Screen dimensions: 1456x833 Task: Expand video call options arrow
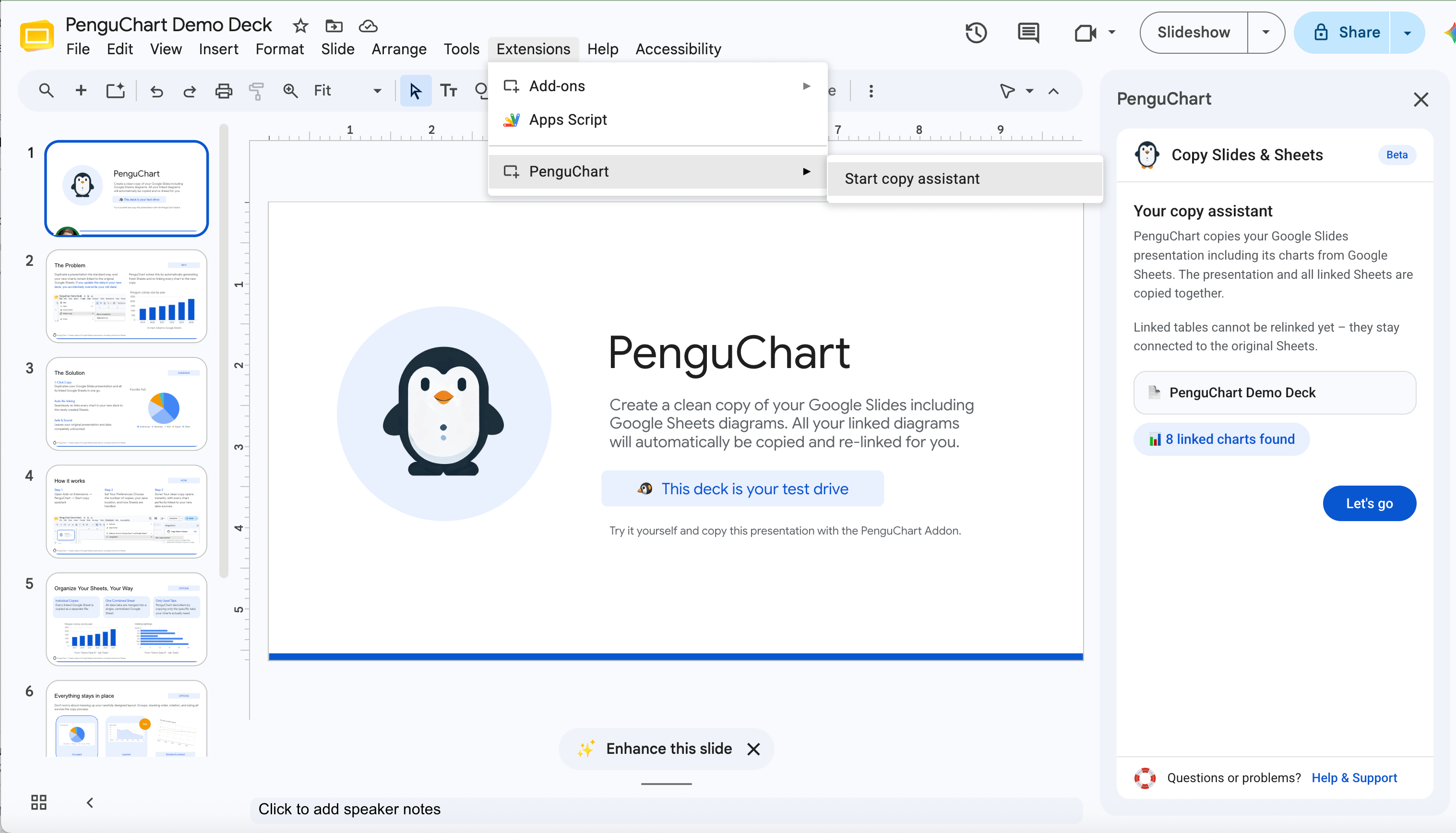point(1111,33)
